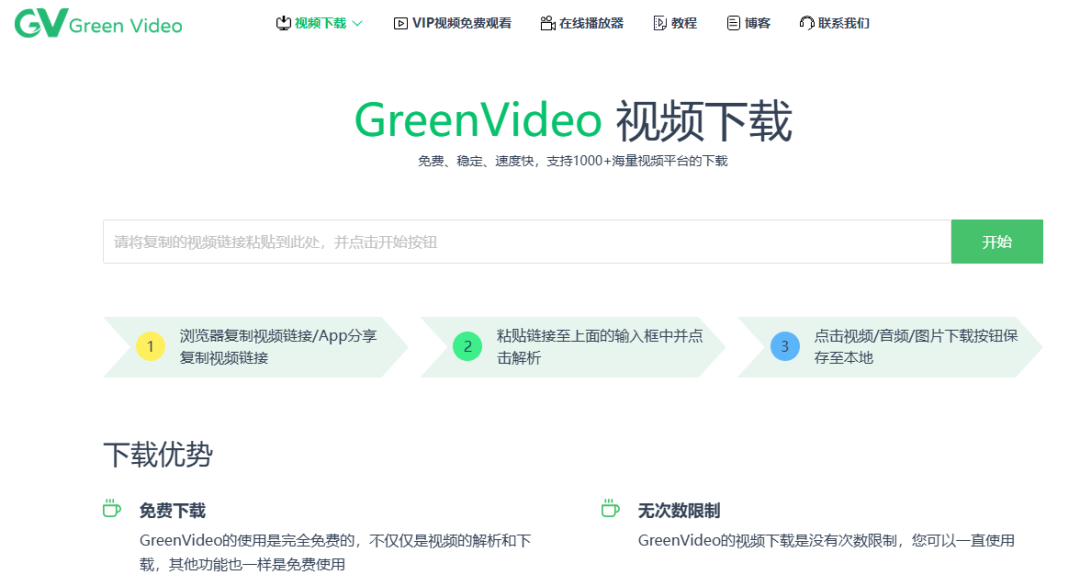Click the document icon beside 博客
The image size is (1080, 586).
pyautogui.click(x=734, y=23)
